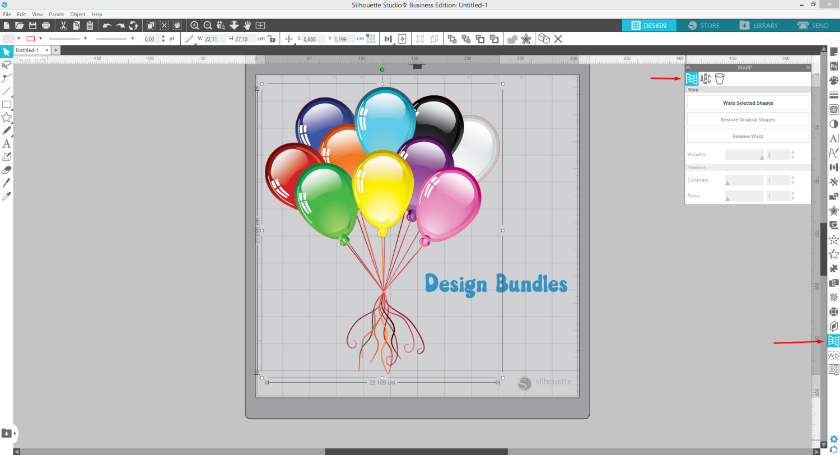Image resolution: width=840 pixels, height=455 pixels.
Task: Select the arrow Select tool
Action: tap(6, 51)
